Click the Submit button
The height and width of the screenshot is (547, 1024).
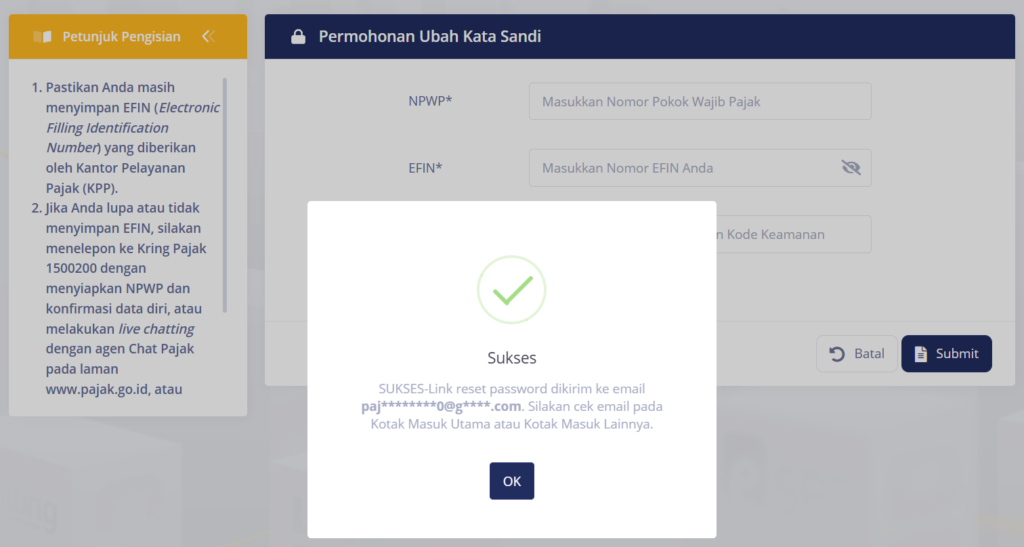coord(946,353)
